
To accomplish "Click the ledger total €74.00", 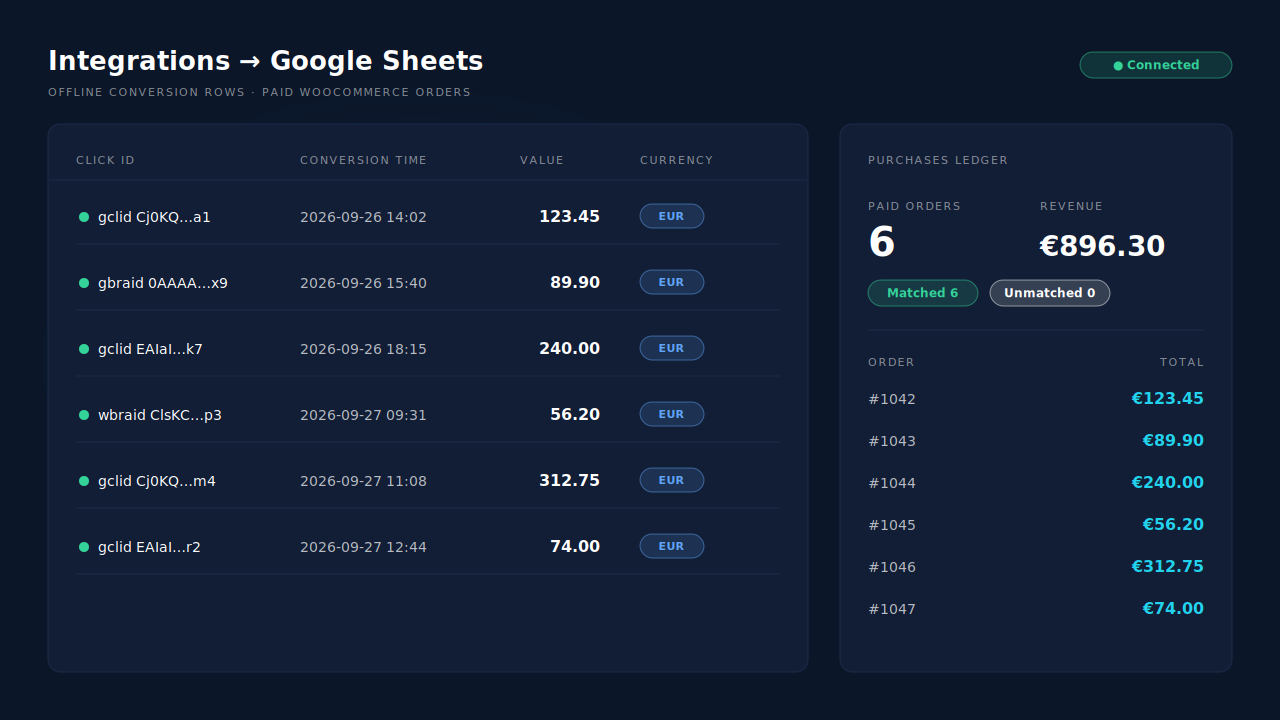I will pos(1173,609).
